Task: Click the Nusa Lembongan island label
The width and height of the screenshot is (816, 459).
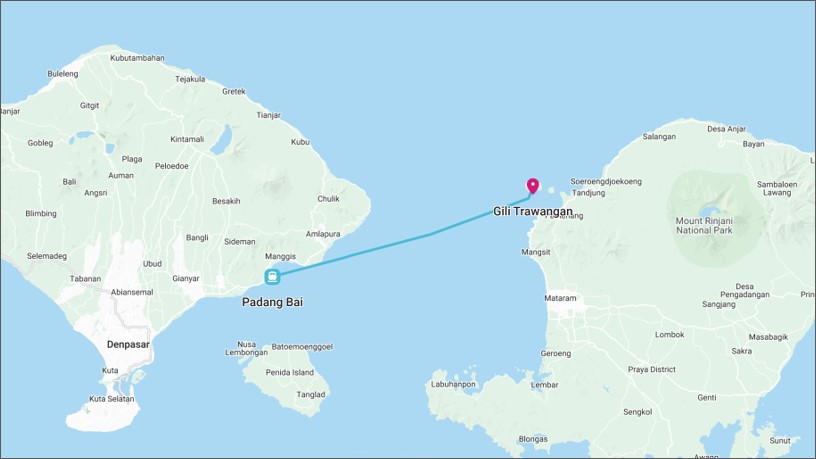Action: [x=246, y=348]
